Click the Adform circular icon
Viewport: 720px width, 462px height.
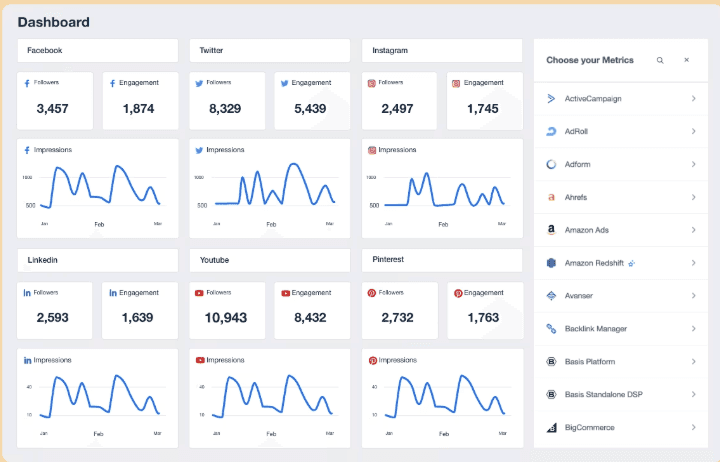click(551, 164)
